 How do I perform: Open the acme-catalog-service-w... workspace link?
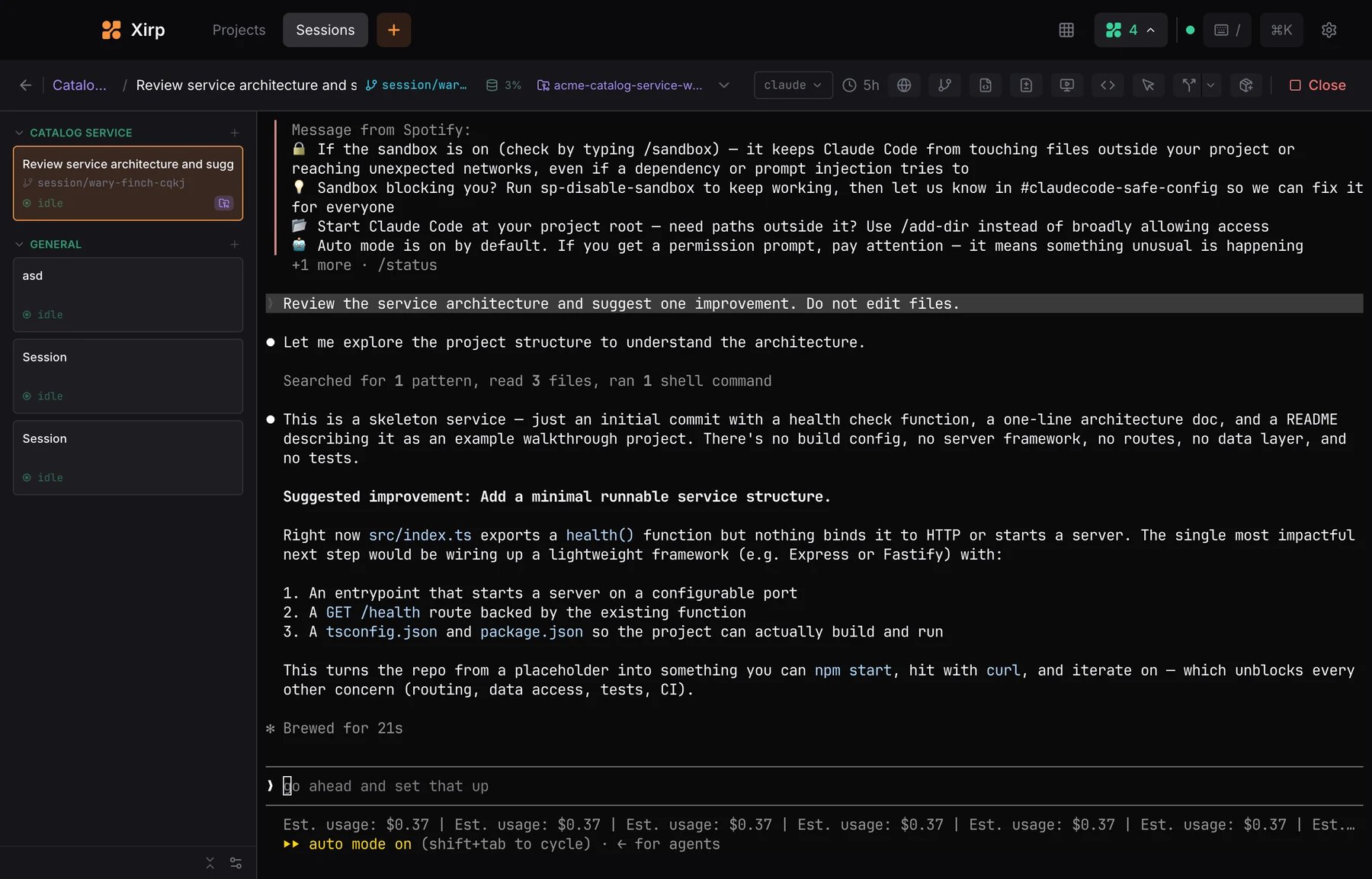(620, 85)
